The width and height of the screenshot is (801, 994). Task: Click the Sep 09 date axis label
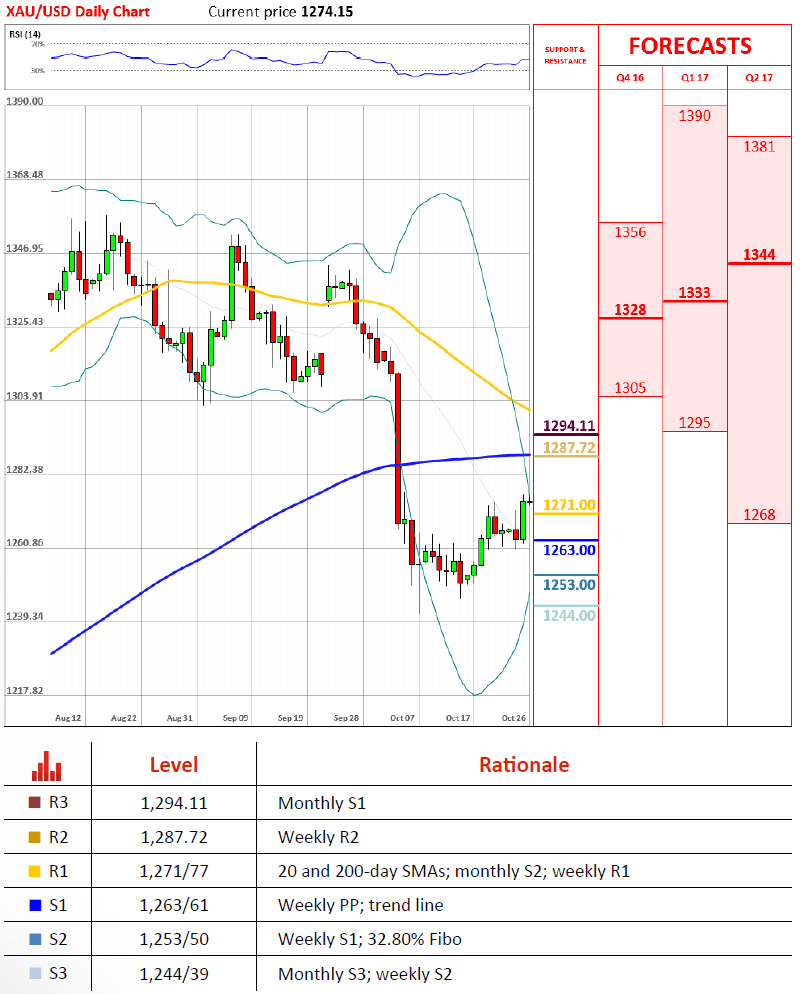point(235,718)
